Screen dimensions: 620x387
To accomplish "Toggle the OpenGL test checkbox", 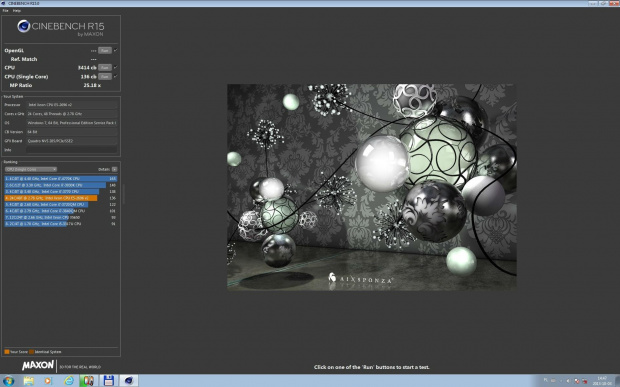I will [x=115, y=50].
